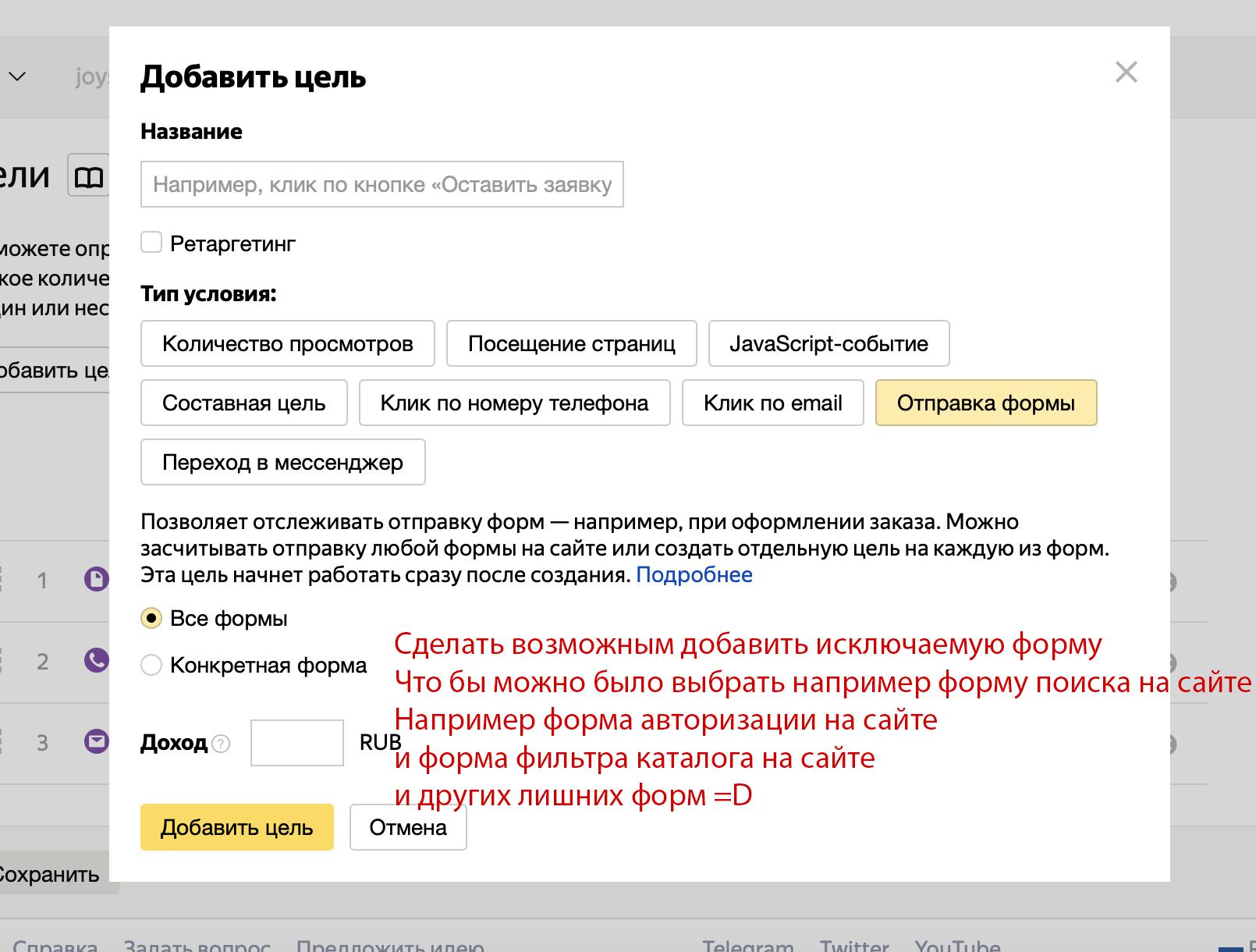This screenshot has width=1256, height=952.
Task: Click the phone goal icon in row 2
Action: click(x=96, y=660)
